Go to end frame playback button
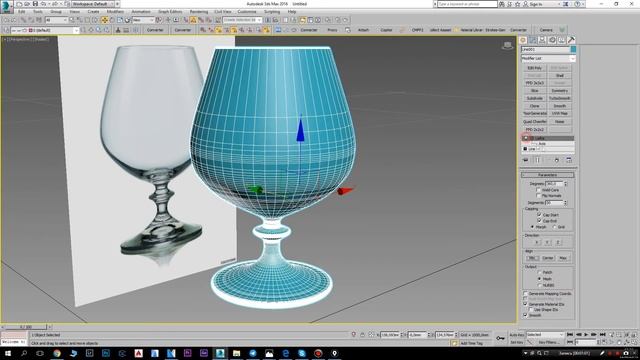 click(x=602, y=335)
